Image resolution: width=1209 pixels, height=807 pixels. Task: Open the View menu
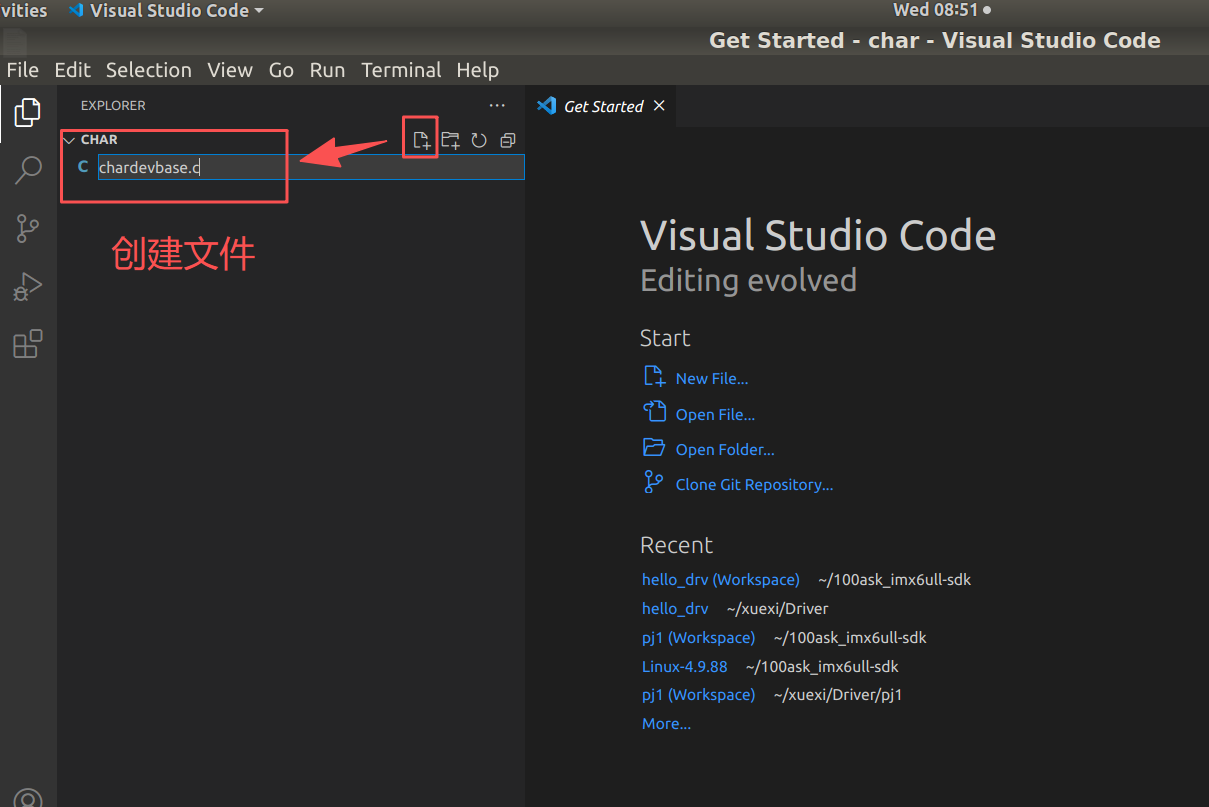click(230, 70)
